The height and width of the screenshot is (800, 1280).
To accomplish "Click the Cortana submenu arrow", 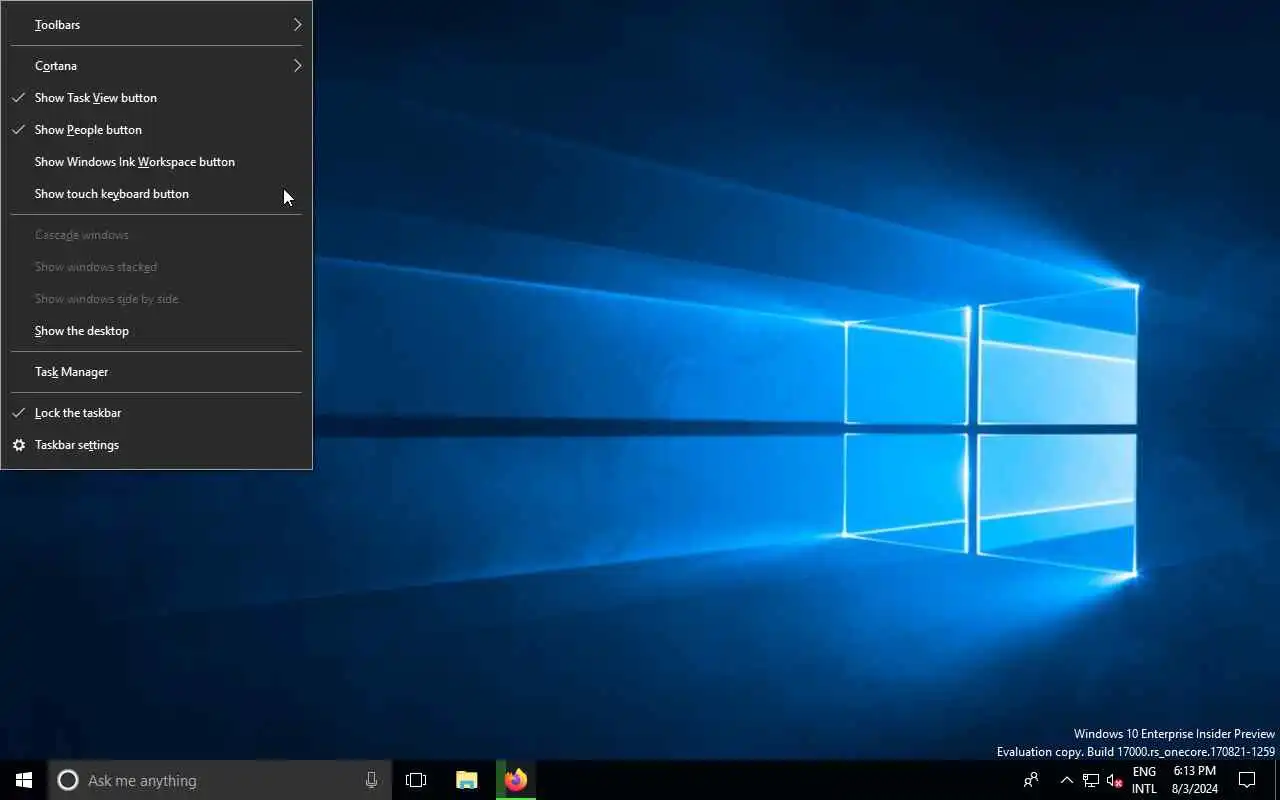I will [x=297, y=66].
